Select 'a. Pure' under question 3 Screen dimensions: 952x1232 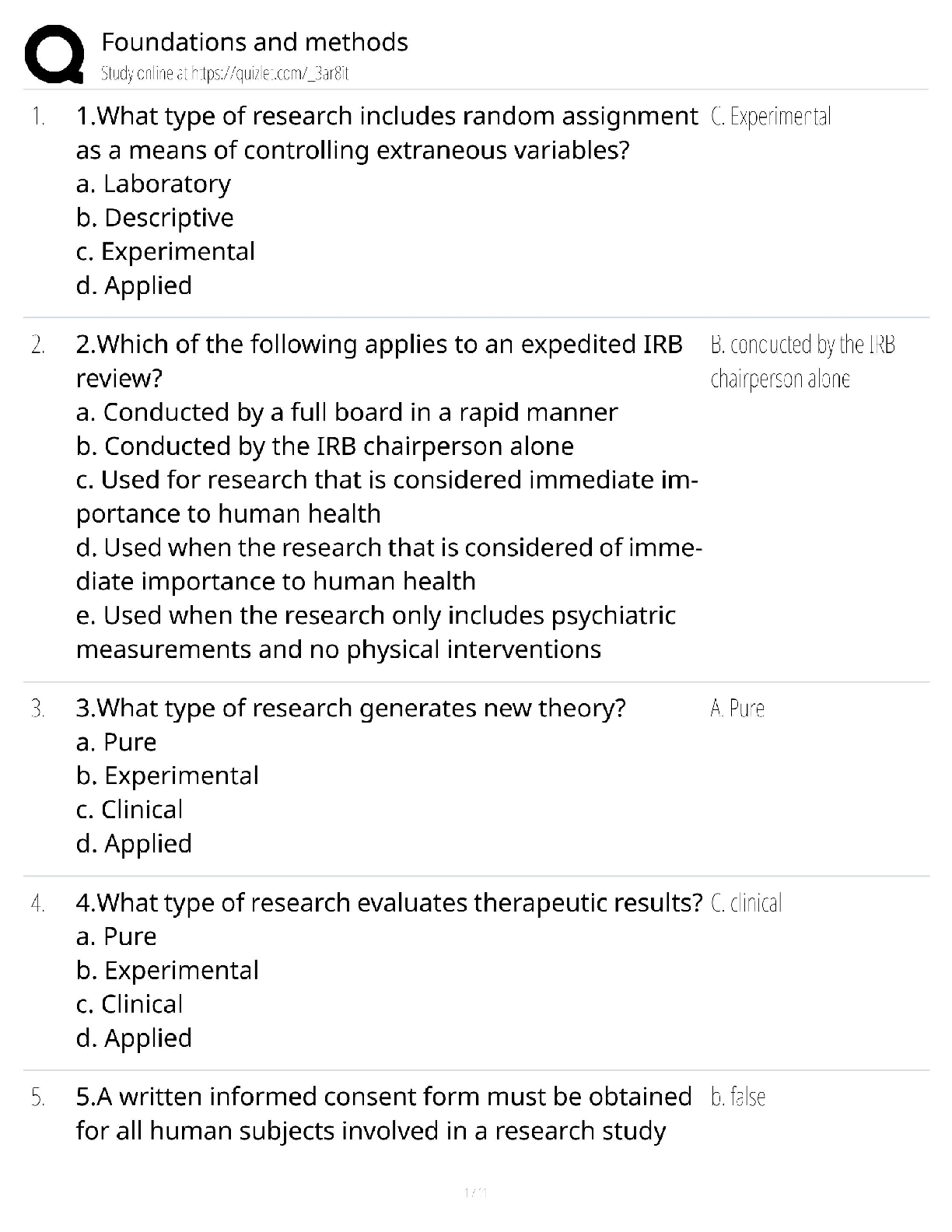coord(117,742)
